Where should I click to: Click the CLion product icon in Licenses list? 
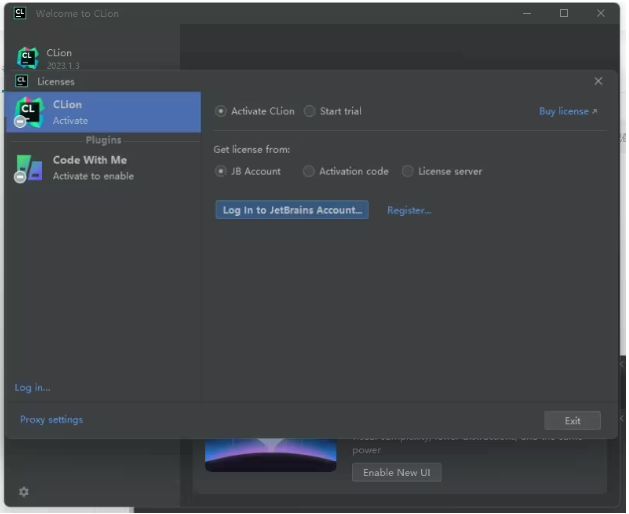click(x=29, y=112)
